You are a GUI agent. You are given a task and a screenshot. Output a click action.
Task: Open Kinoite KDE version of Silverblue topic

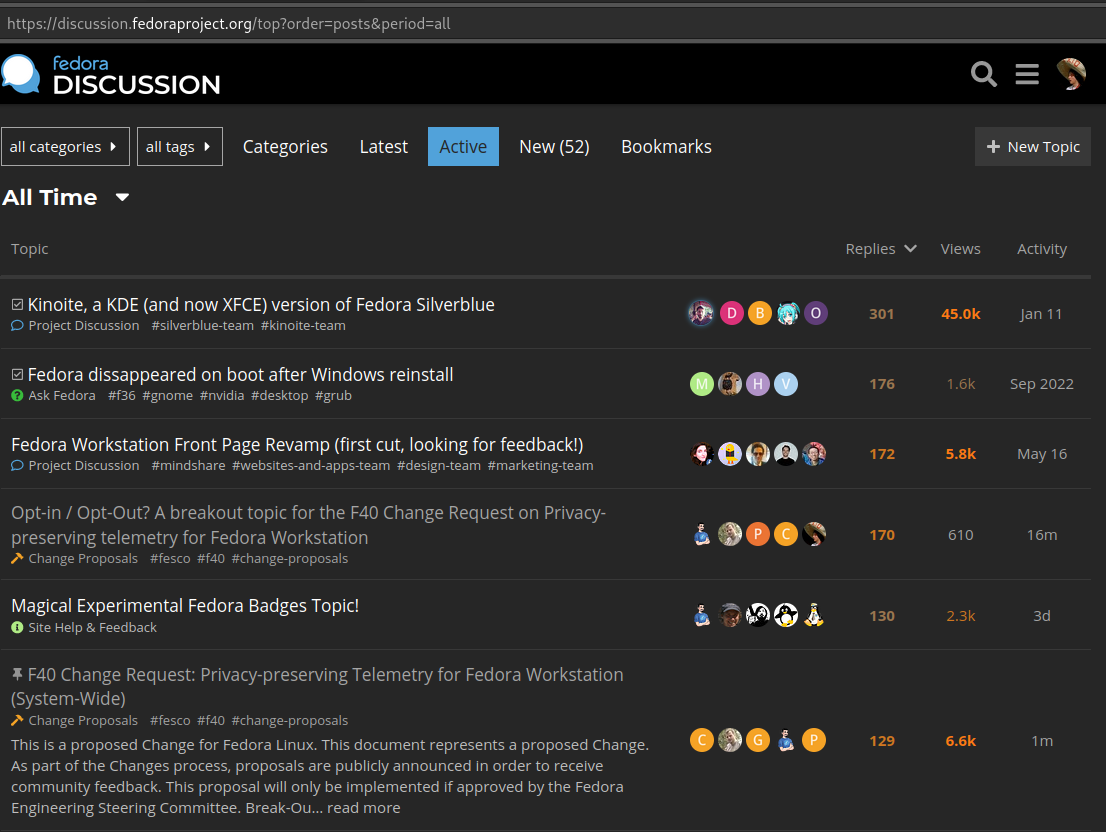(261, 305)
